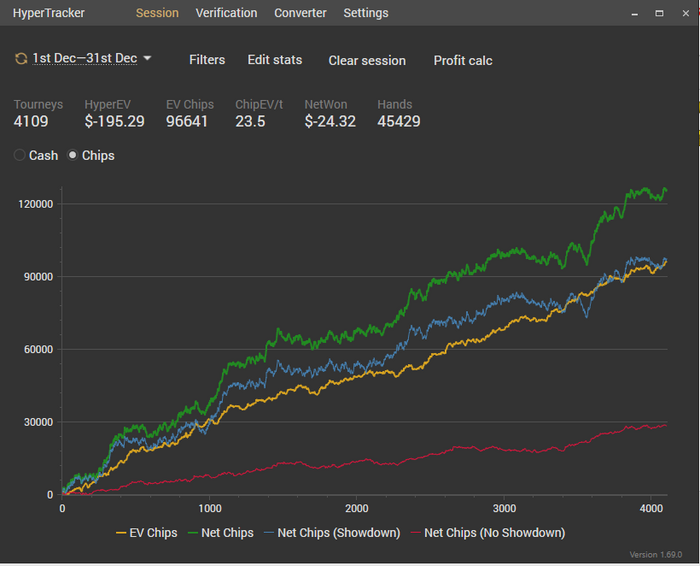The width and height of the screenshot is (700, 566).
Task: Close the HyperTracker window
Action: click(x=682, y=14)
